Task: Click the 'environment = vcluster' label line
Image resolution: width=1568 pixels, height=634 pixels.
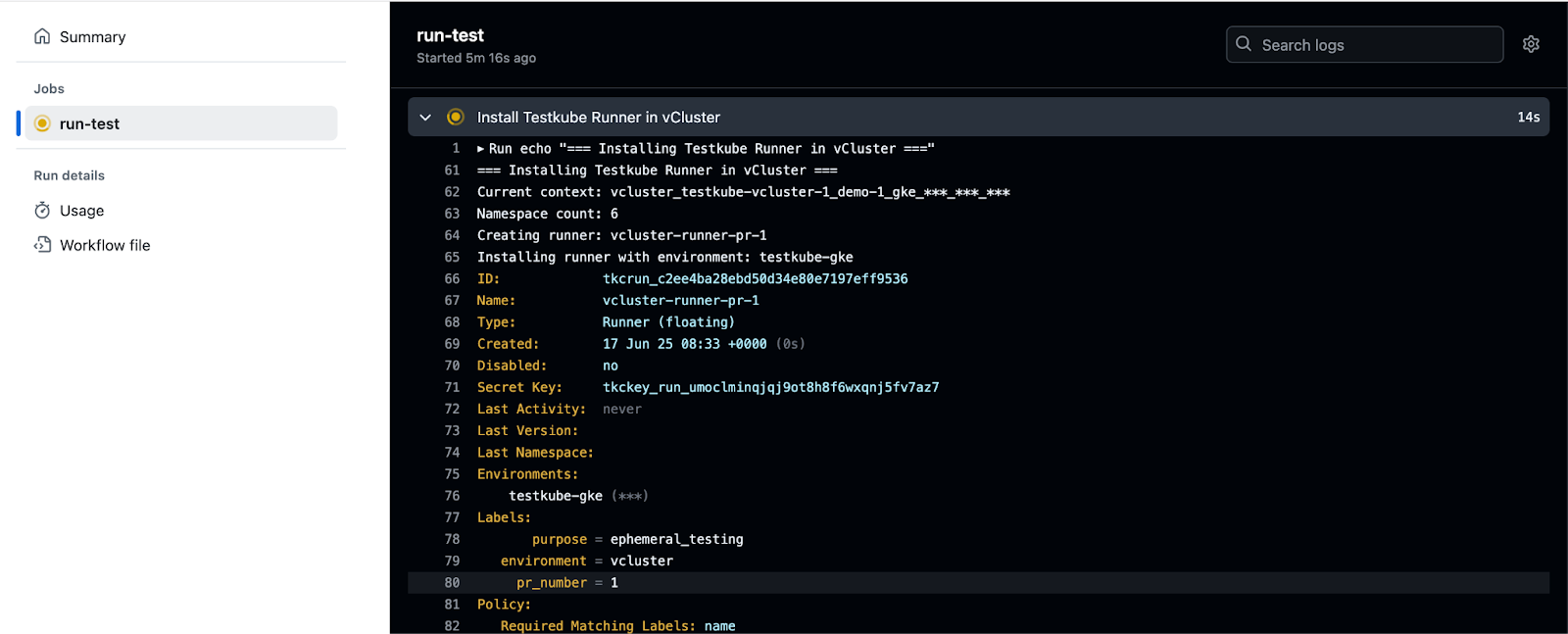Action: [x=587, y=561]
